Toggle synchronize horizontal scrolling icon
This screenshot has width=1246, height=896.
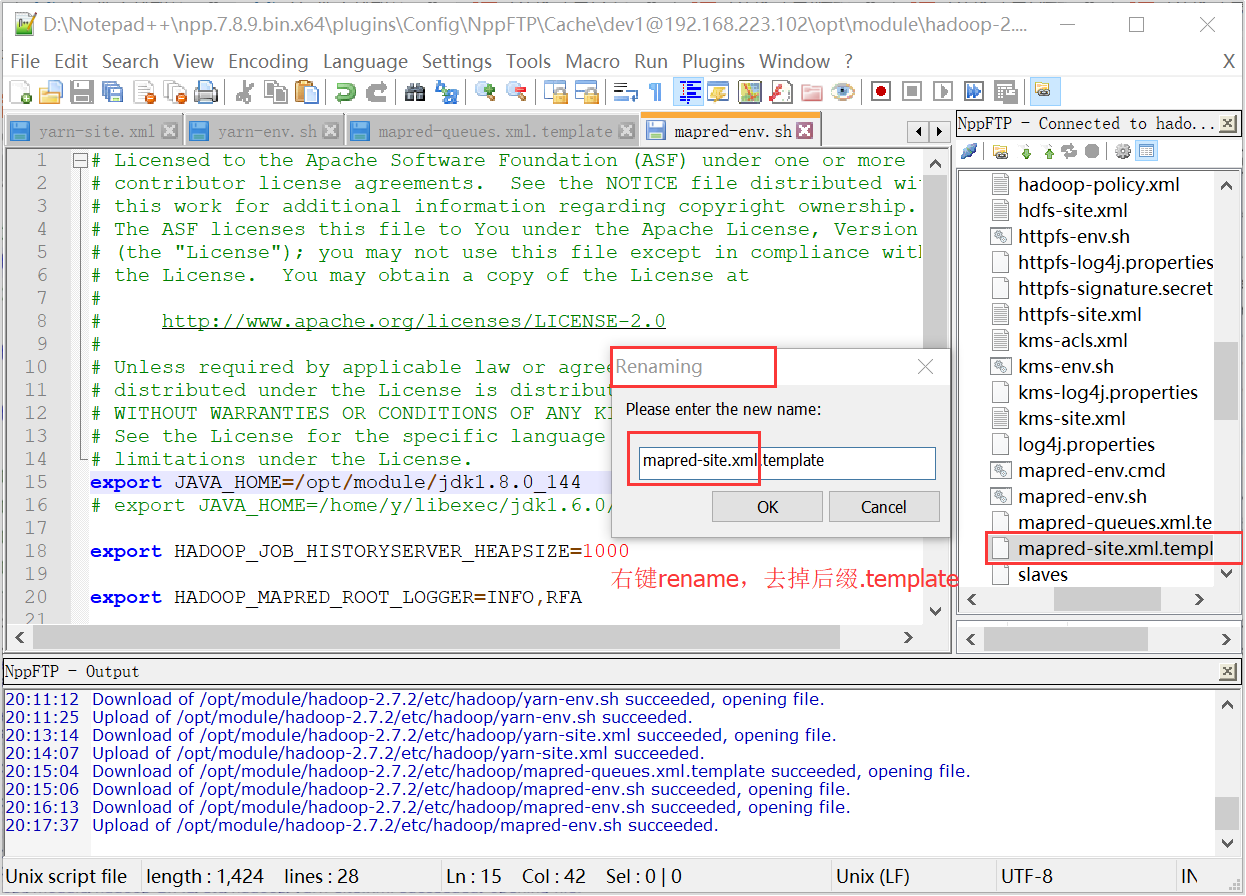(x=586, y=92)
